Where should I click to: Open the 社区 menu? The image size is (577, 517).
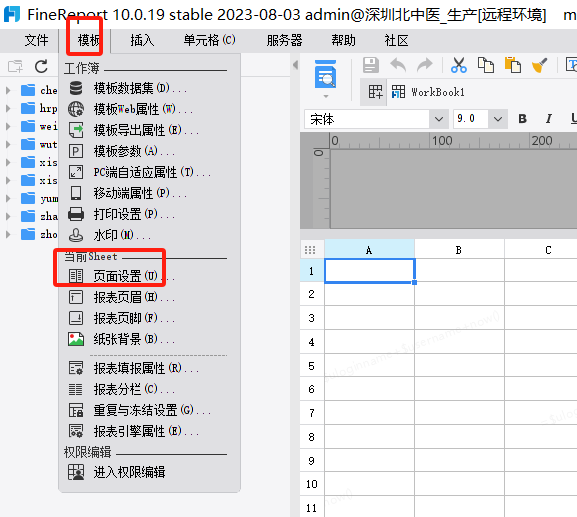coord(396,40)
